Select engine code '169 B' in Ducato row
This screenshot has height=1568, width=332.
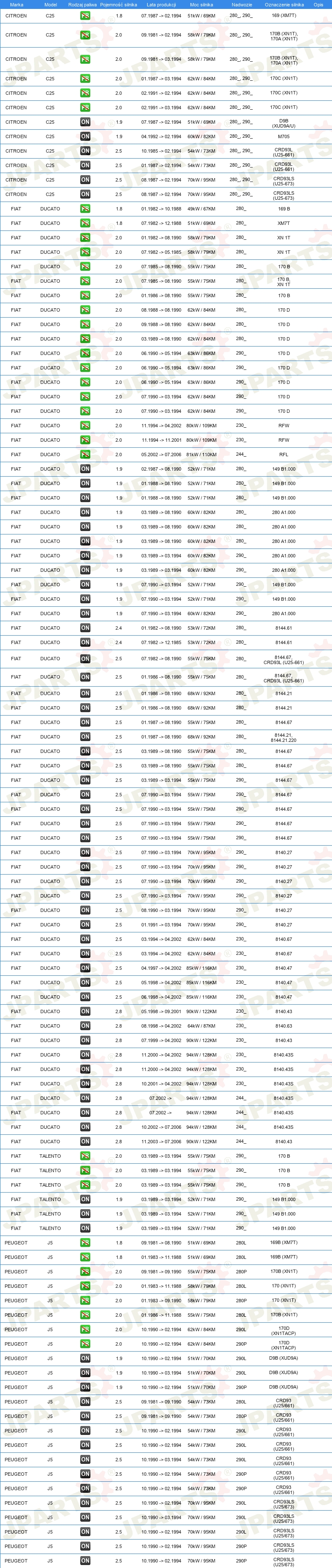[284, 209]
